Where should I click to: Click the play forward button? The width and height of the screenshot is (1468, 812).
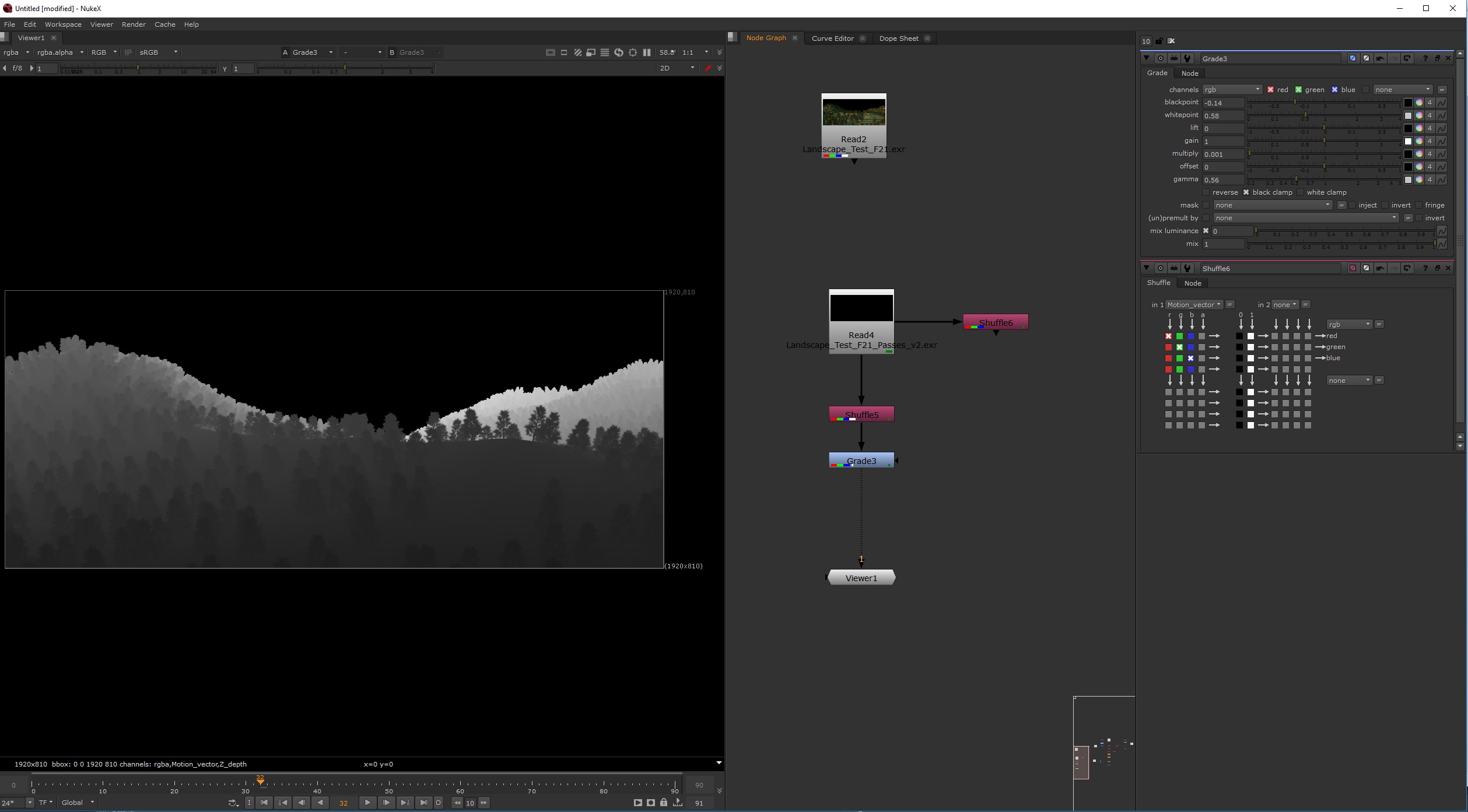pyautogui.click(x=367, y=803)
